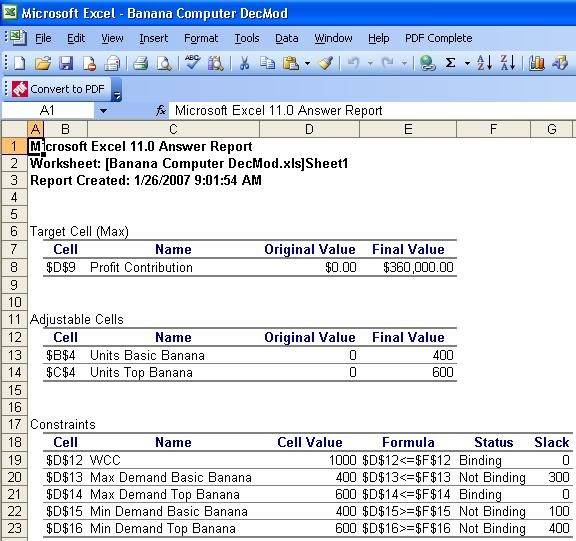576x541 pixels.
Task: Open the AutoSum functions dropdown arrow
Action: pyautogui.click(x=467, y=64)
